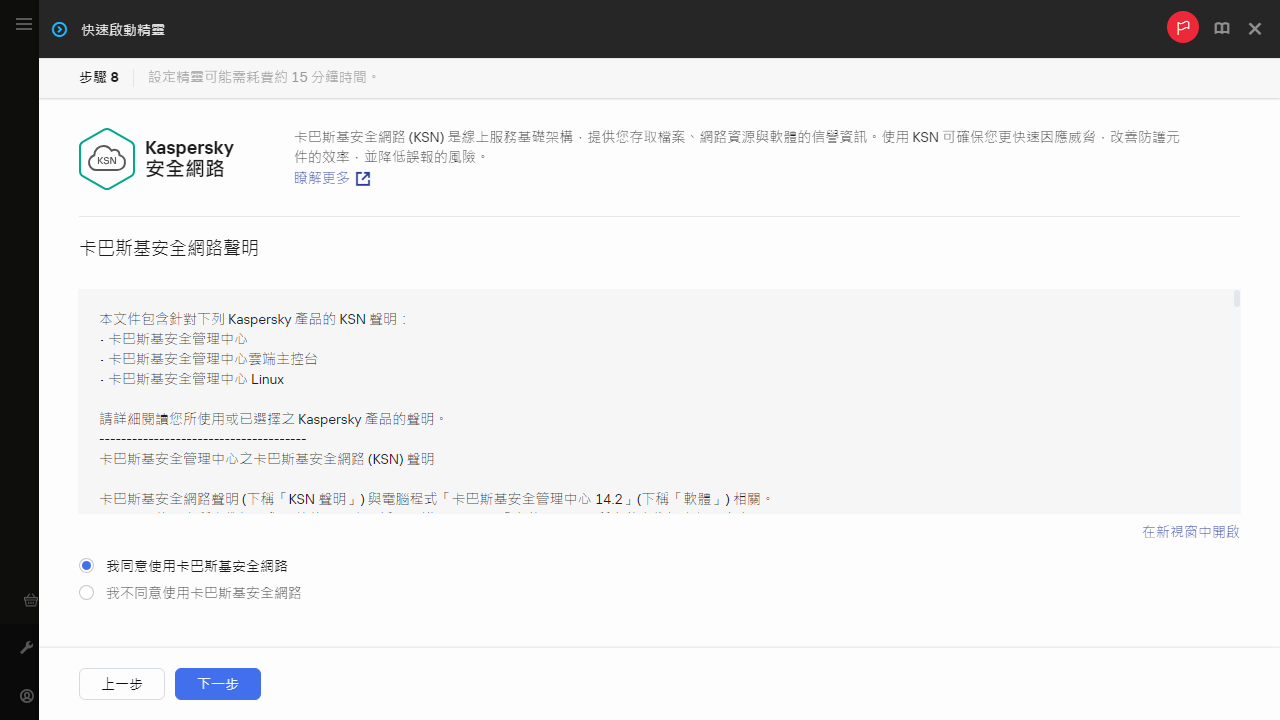Click the 下一步 button

coord(217,684)
